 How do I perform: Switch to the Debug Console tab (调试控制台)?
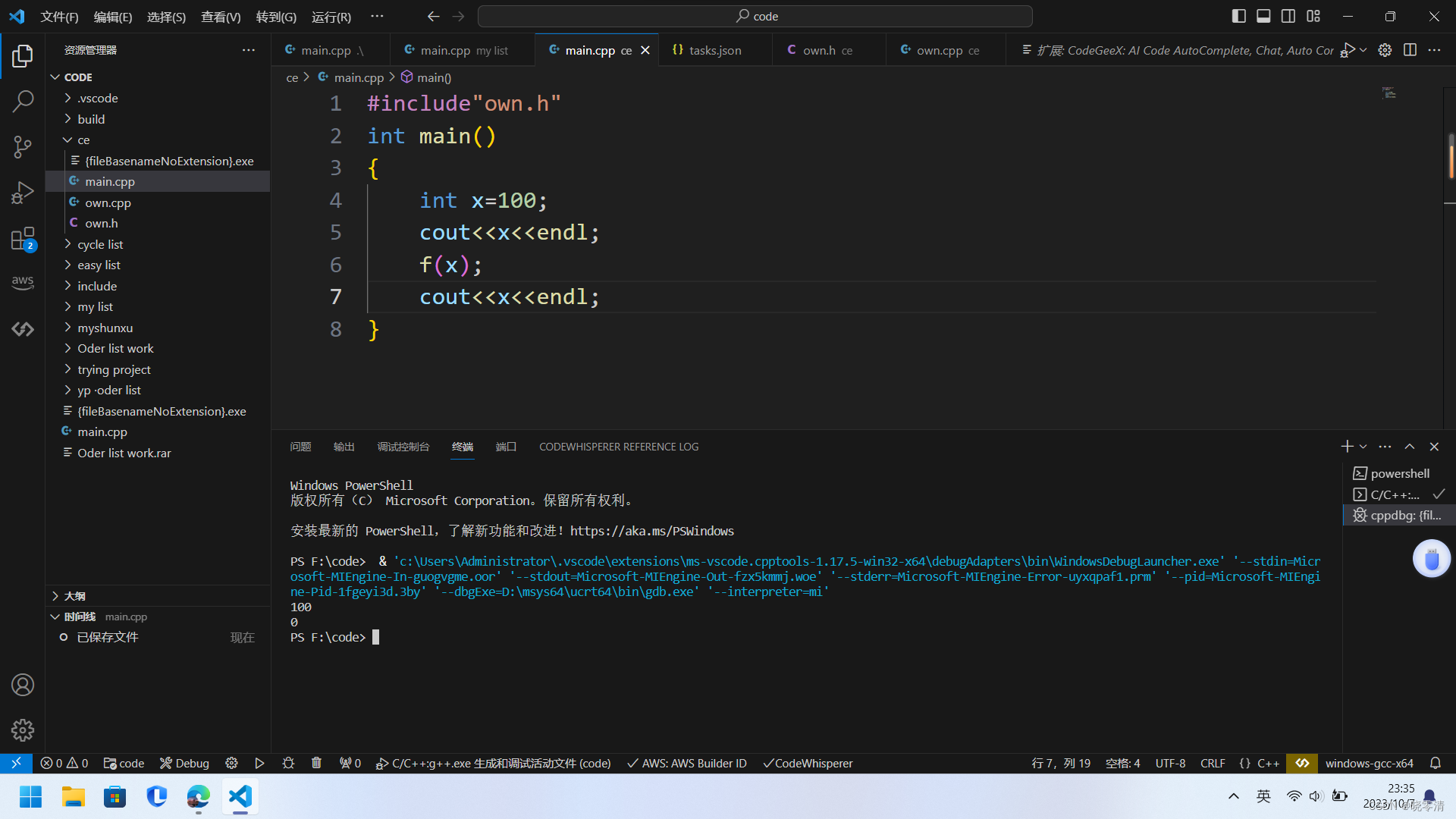pyautogui.click(x=403, y=447)
